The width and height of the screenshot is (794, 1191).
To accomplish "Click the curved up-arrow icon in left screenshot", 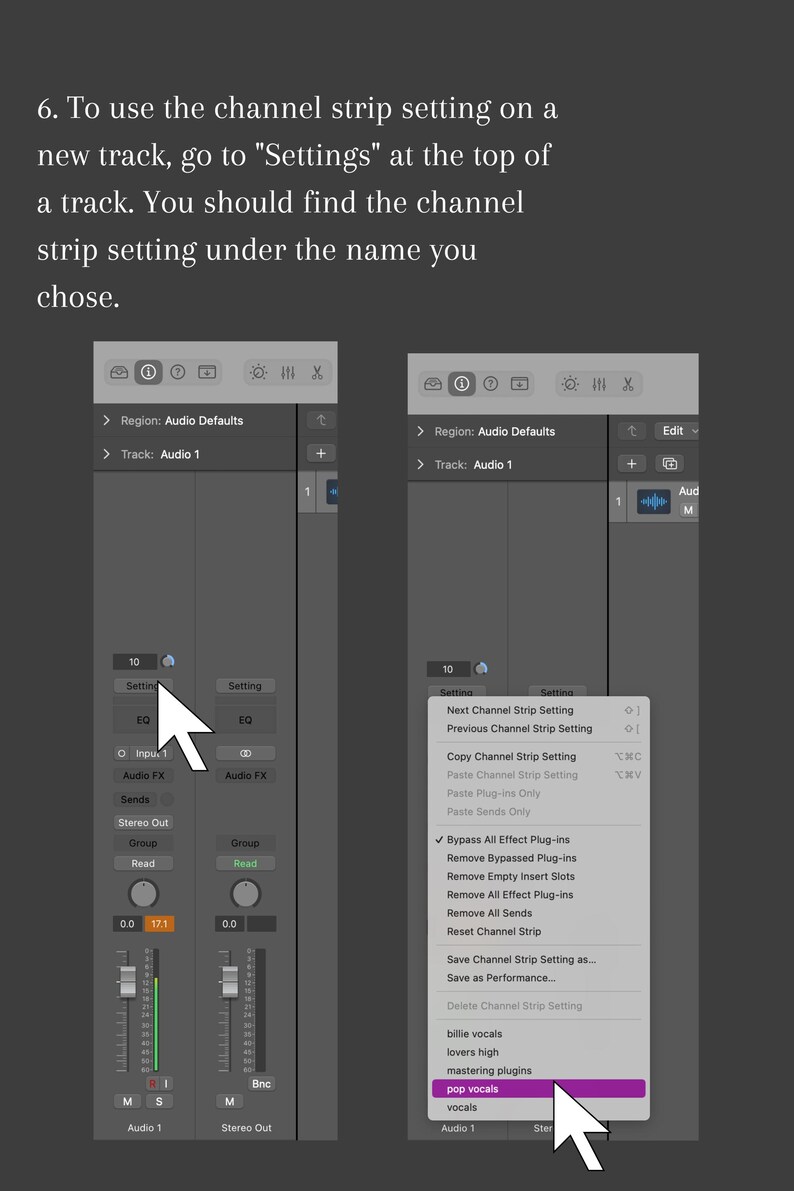I will click(321, 420).
